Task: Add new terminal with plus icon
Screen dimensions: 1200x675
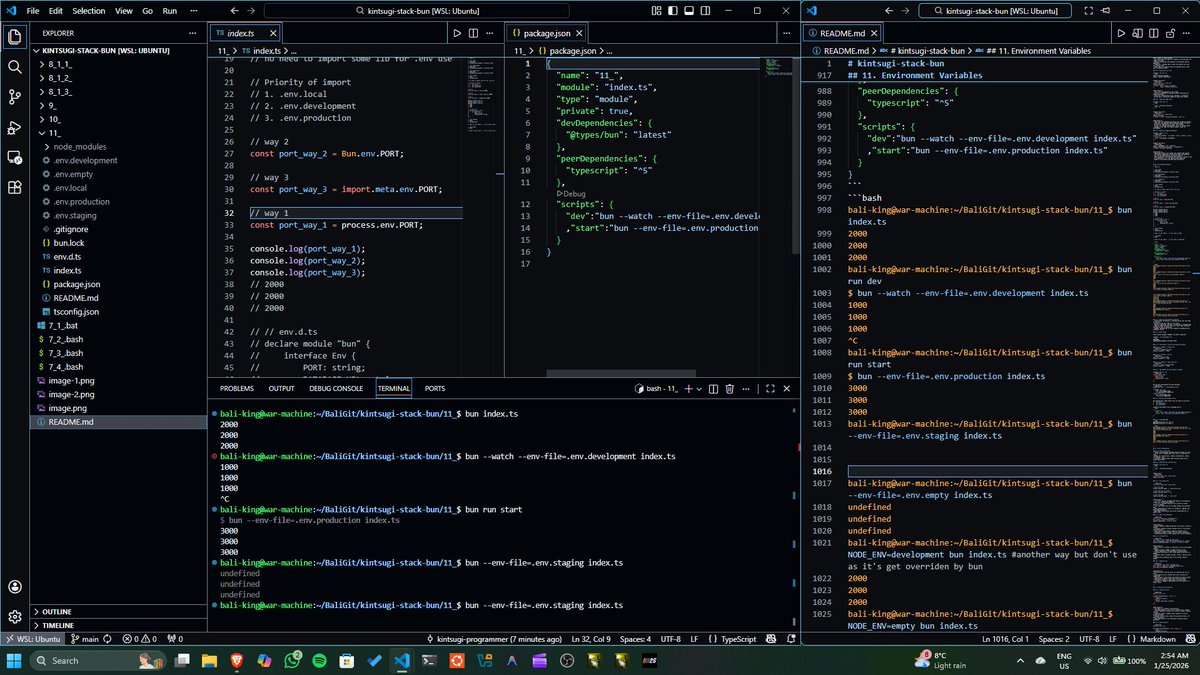Action: (688, 388)
